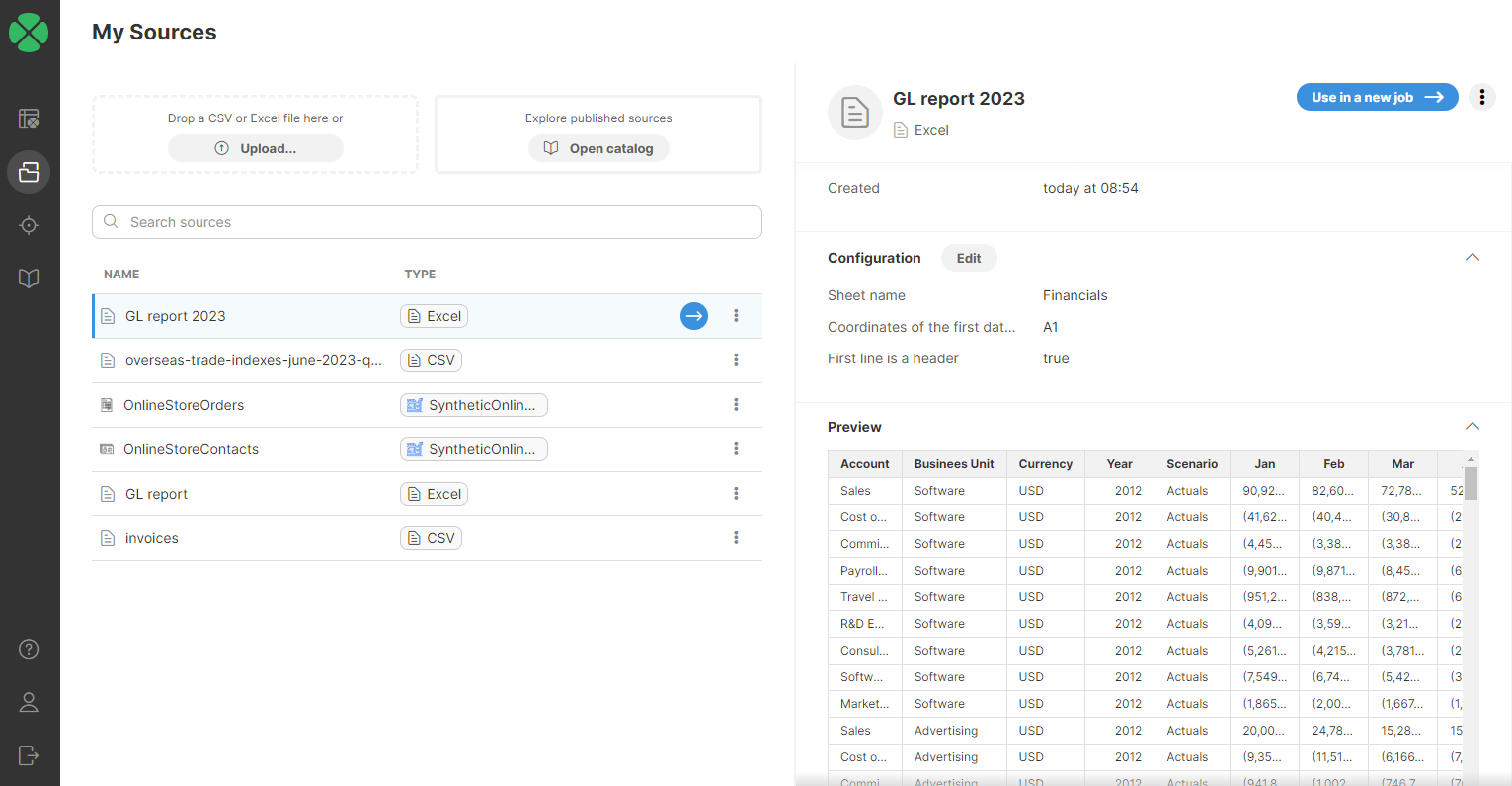Click the Edit configuration button
The image size is (1512, 786).
(969, 258)
